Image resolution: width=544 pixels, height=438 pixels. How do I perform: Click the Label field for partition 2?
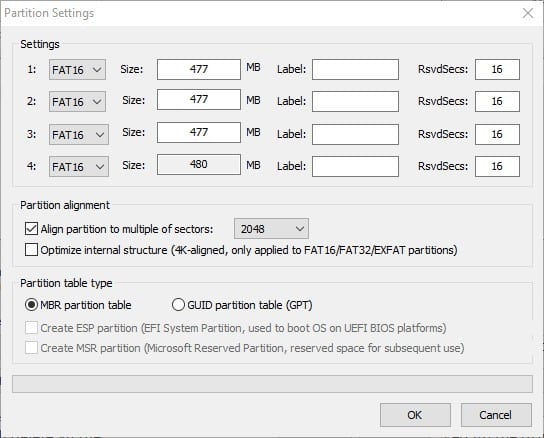[x=355, y=101]
